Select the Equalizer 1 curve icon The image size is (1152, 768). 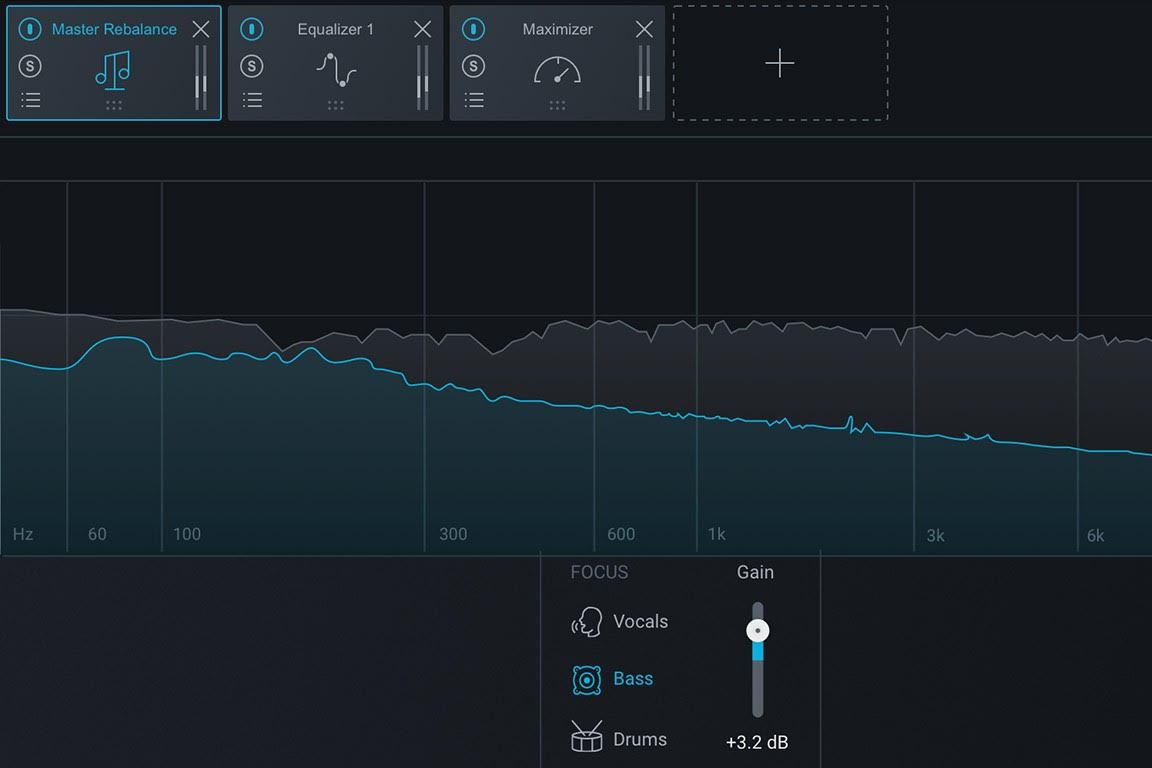click(x=336, y=71)
